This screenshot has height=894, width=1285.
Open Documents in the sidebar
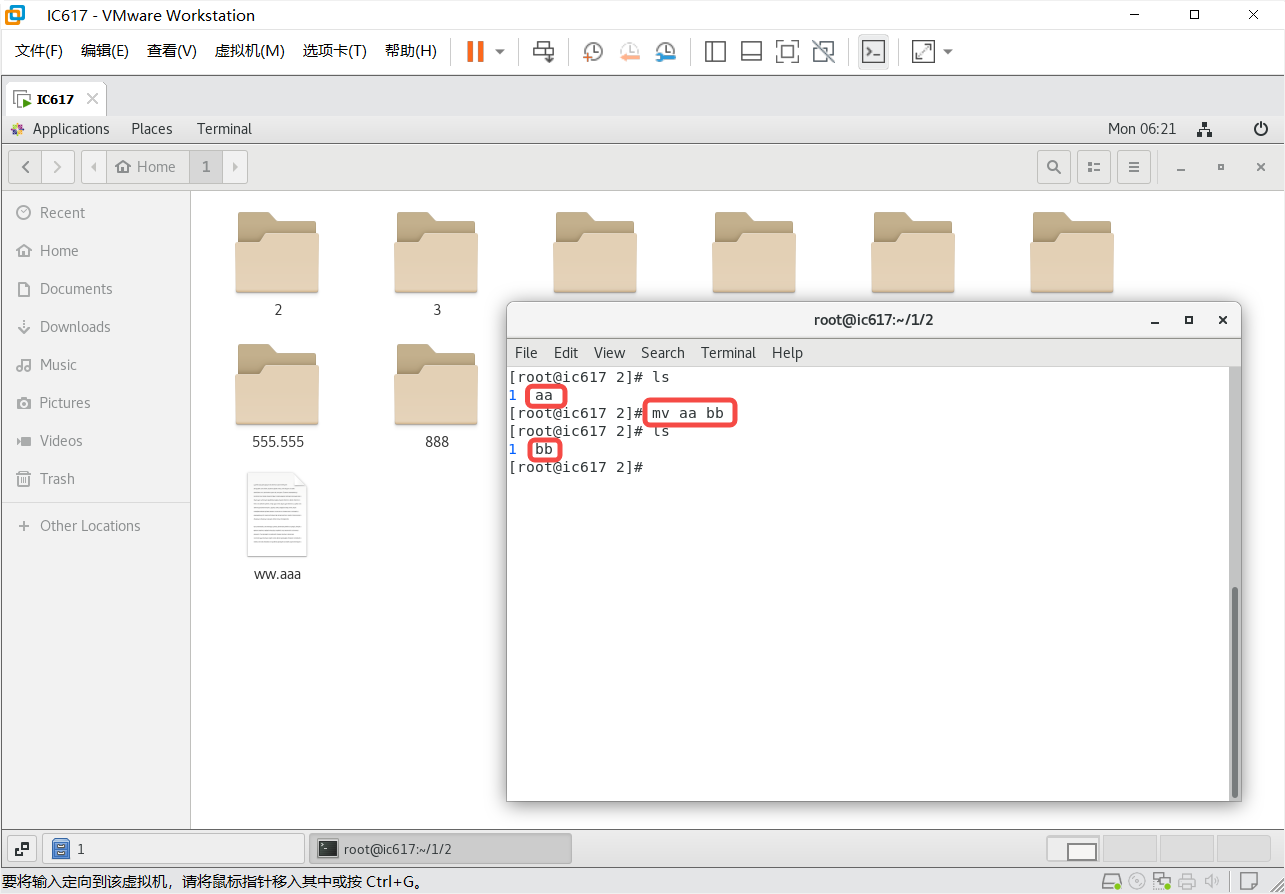point(95,289)
